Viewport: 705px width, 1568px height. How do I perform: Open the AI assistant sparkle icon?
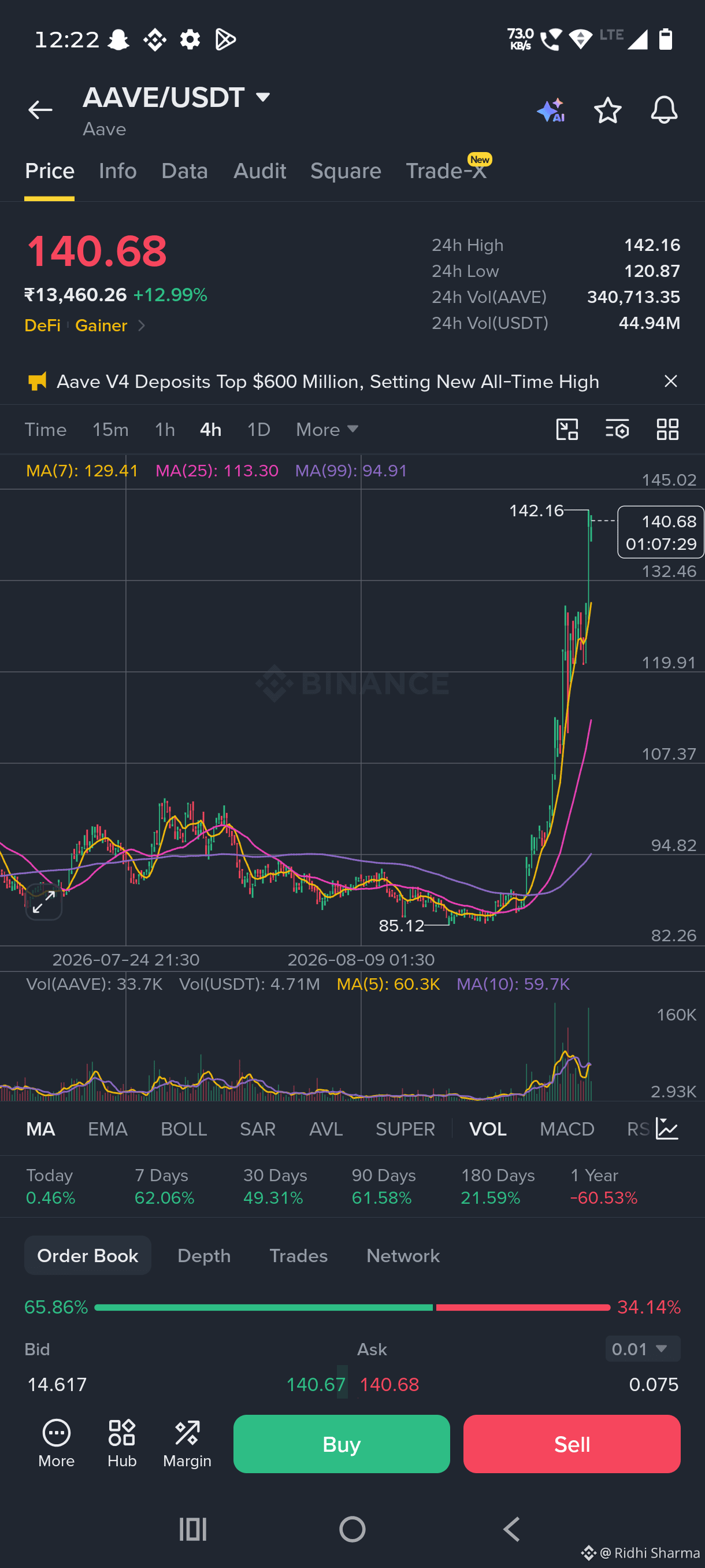pyautogui.click(x=551, y=110)
